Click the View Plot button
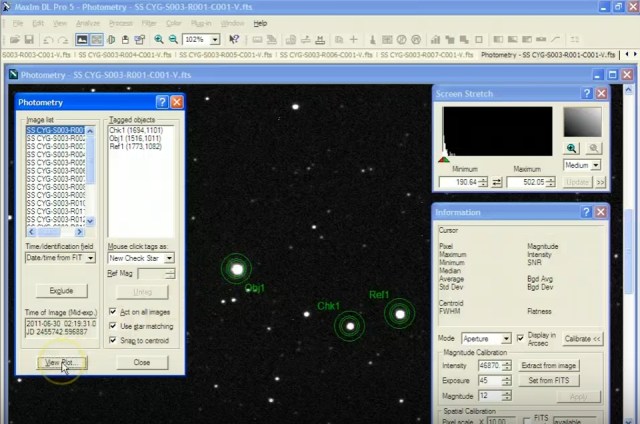The width and height of the screenshot is (640, 424). (60, 362)
